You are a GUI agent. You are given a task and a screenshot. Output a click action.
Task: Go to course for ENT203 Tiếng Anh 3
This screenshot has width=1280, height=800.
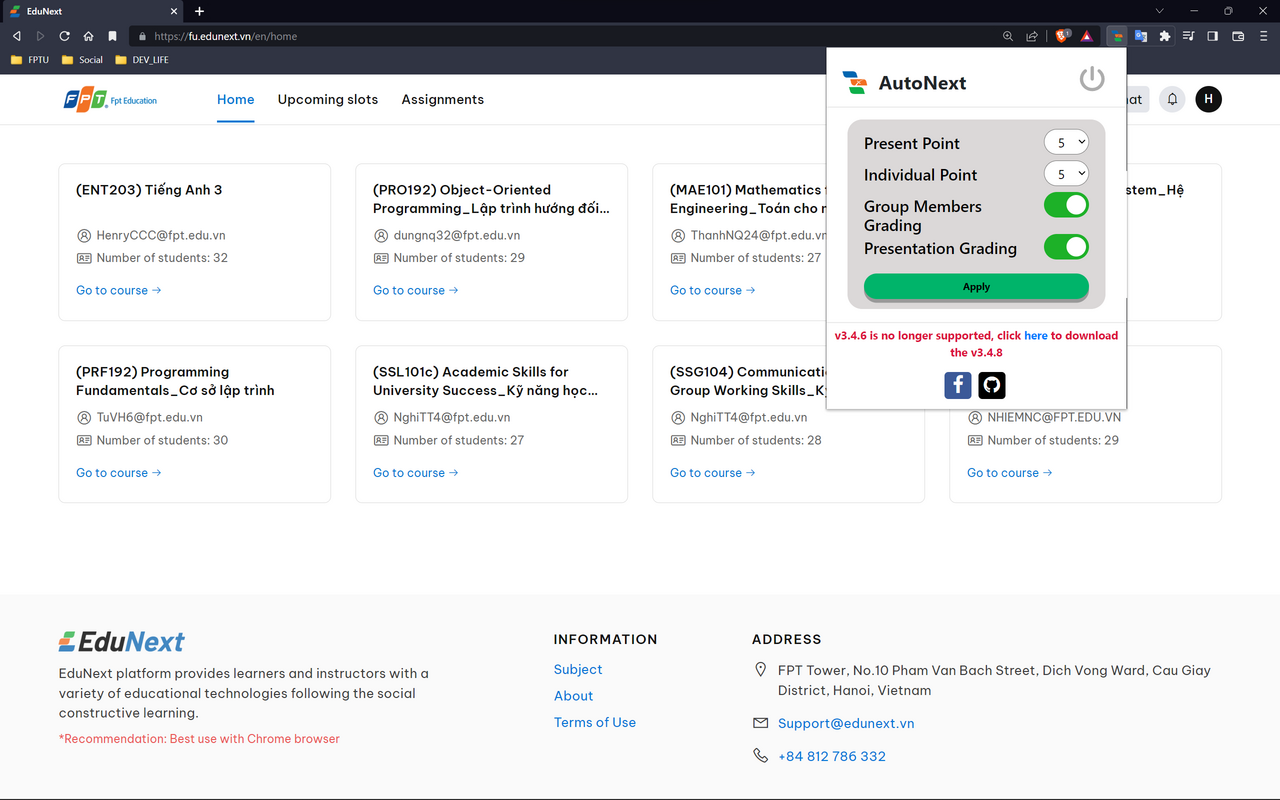[x=118, y=290]
